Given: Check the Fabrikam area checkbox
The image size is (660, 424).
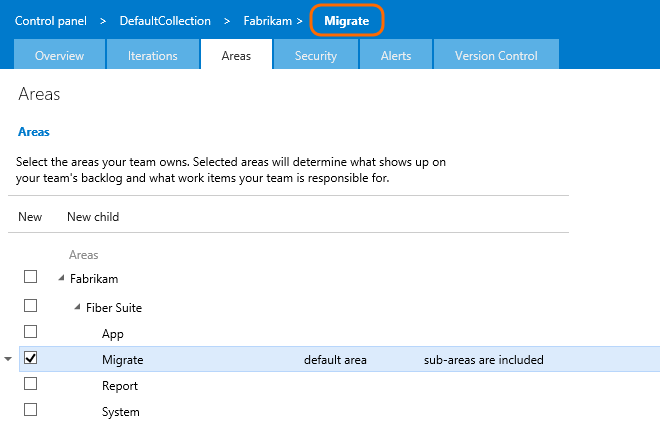Looking at the screenshot, I should coord(30,277).
